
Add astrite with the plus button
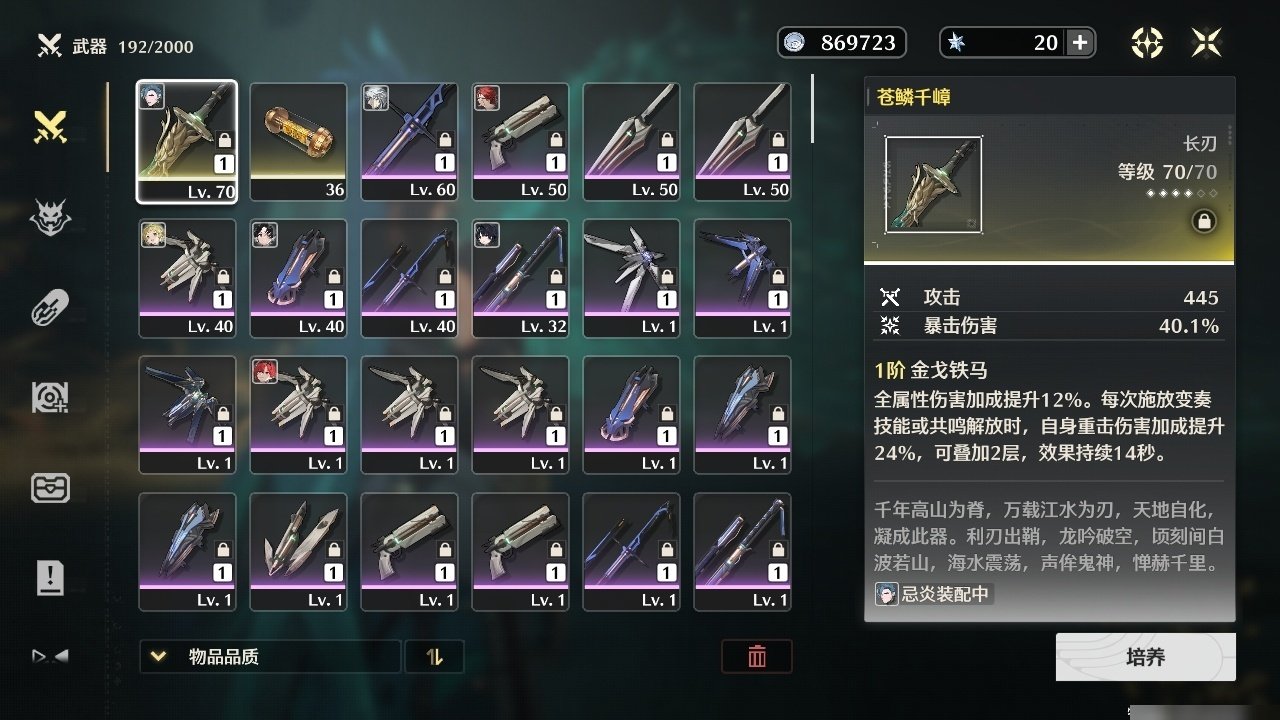click(x=1079, y=42)
